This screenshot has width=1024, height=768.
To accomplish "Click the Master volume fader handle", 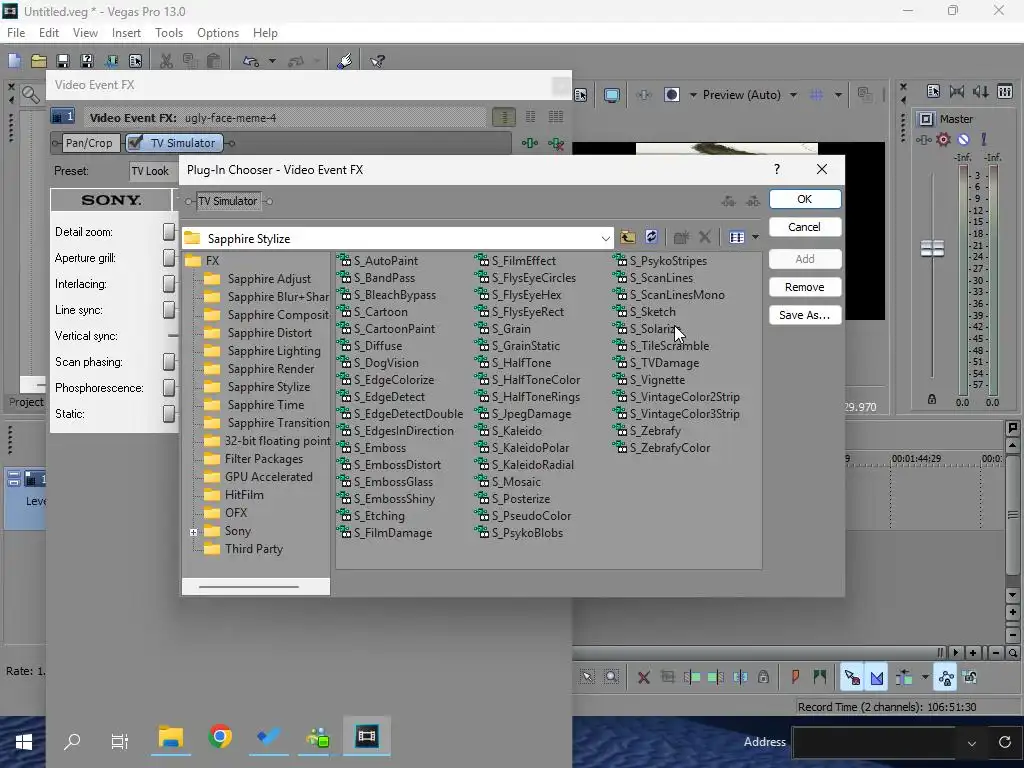I will (x=932, y=248).
